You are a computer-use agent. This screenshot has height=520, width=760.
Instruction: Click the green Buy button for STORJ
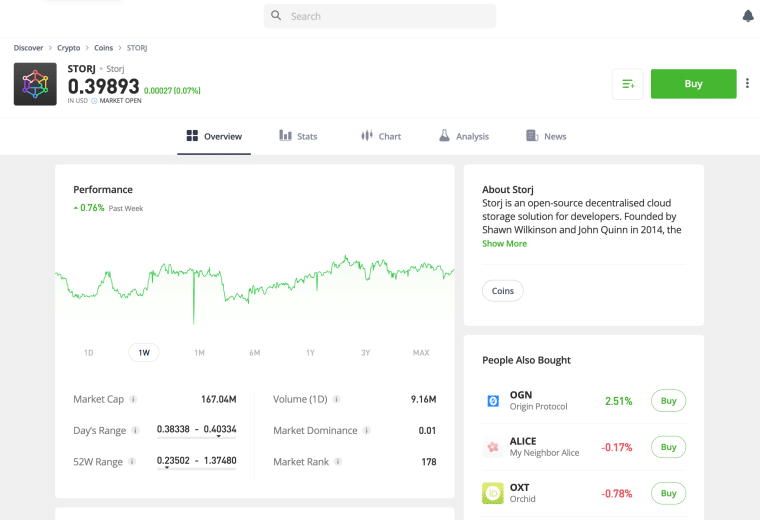coord(694,84)
